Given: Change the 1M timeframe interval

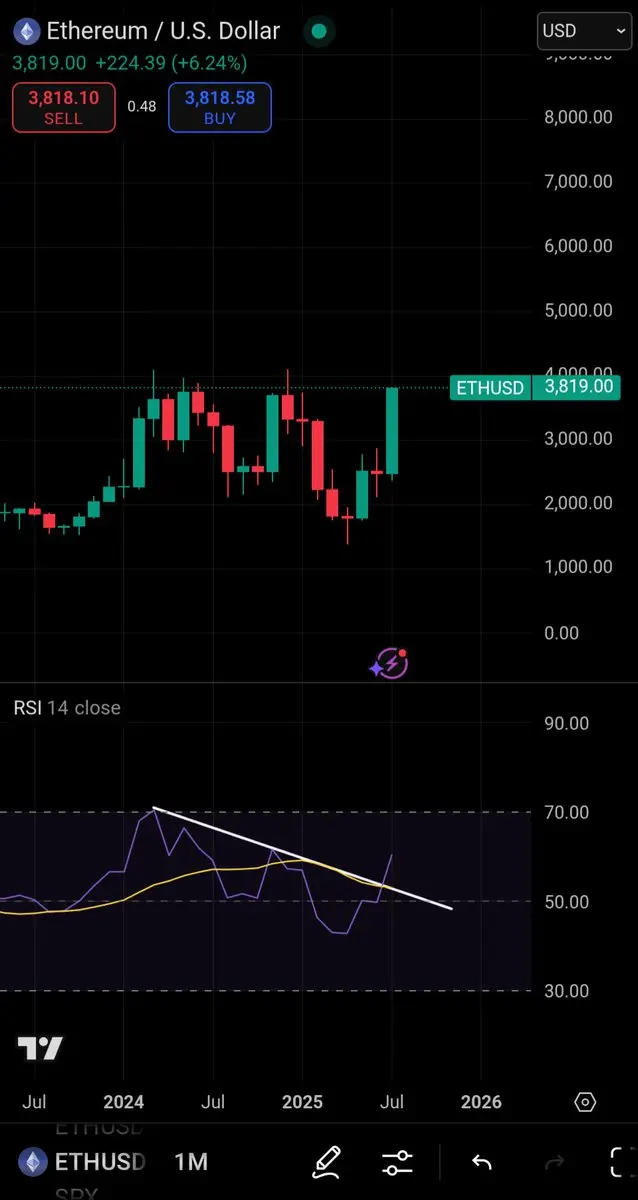Looking at the screenshot, I should (x=191, y=1162).
